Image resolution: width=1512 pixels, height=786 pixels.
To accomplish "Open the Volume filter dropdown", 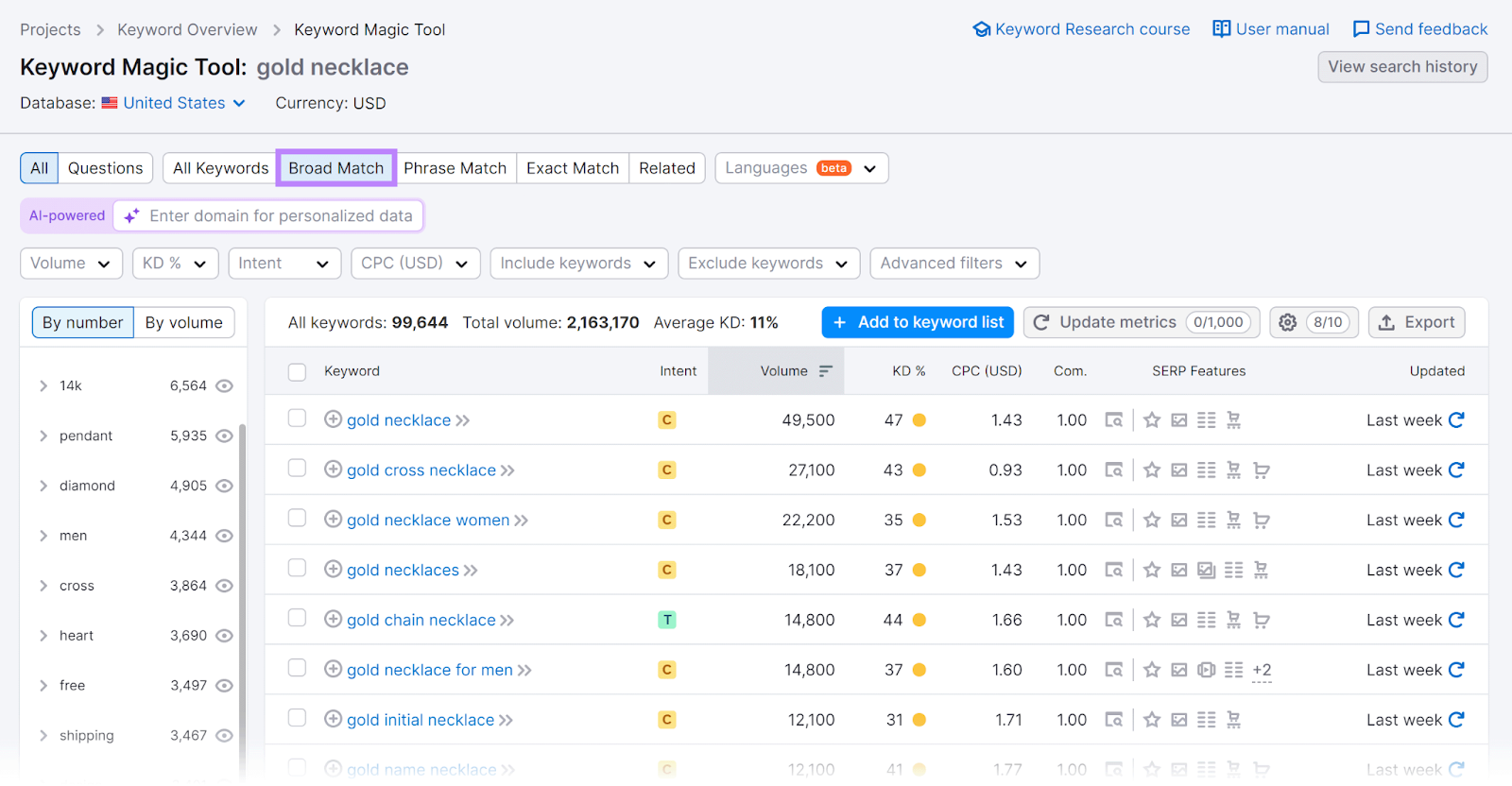I will pyautogui.click(x=71, y=264).
